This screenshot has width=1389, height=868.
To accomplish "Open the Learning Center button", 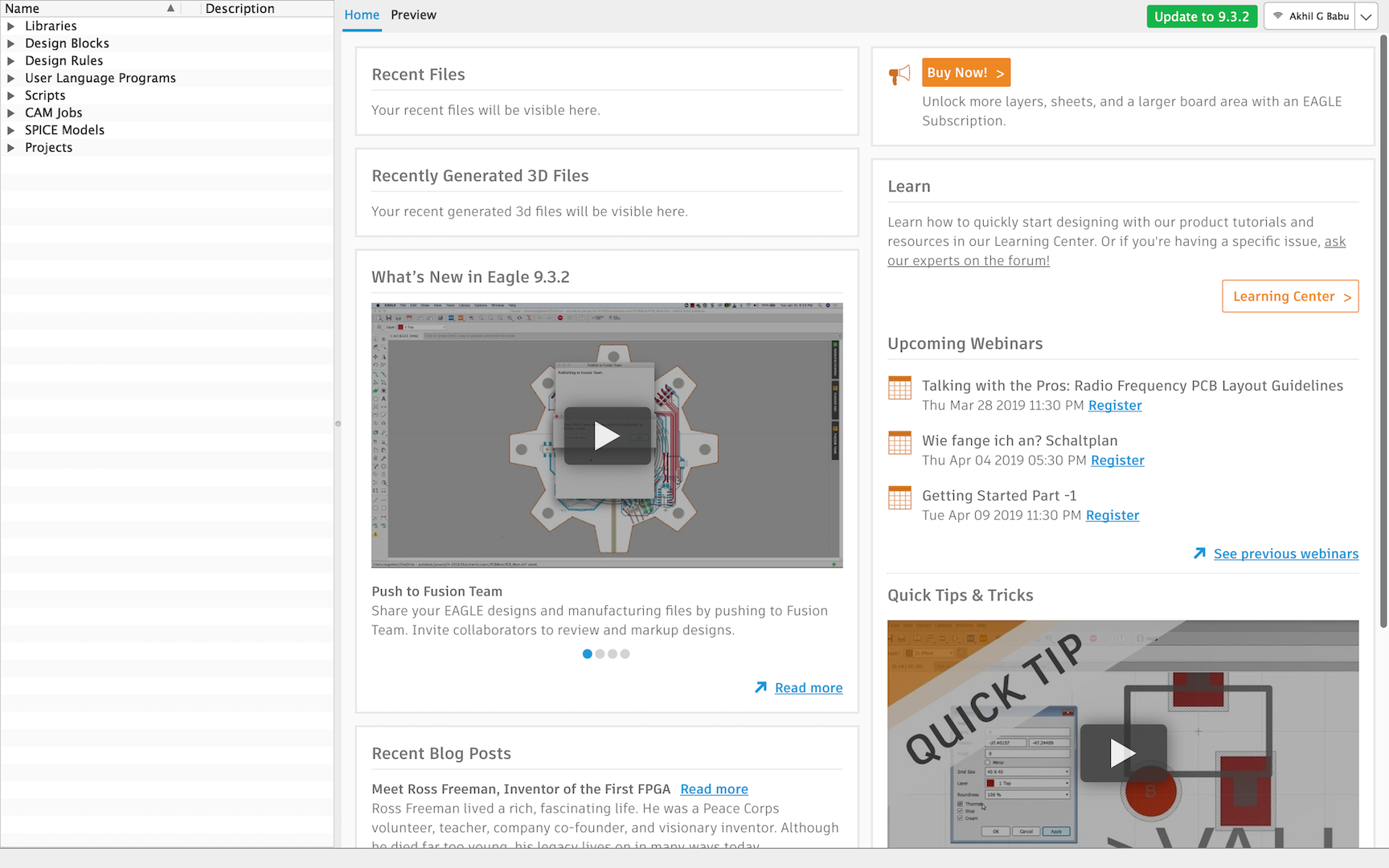I will pos(1290,297).
